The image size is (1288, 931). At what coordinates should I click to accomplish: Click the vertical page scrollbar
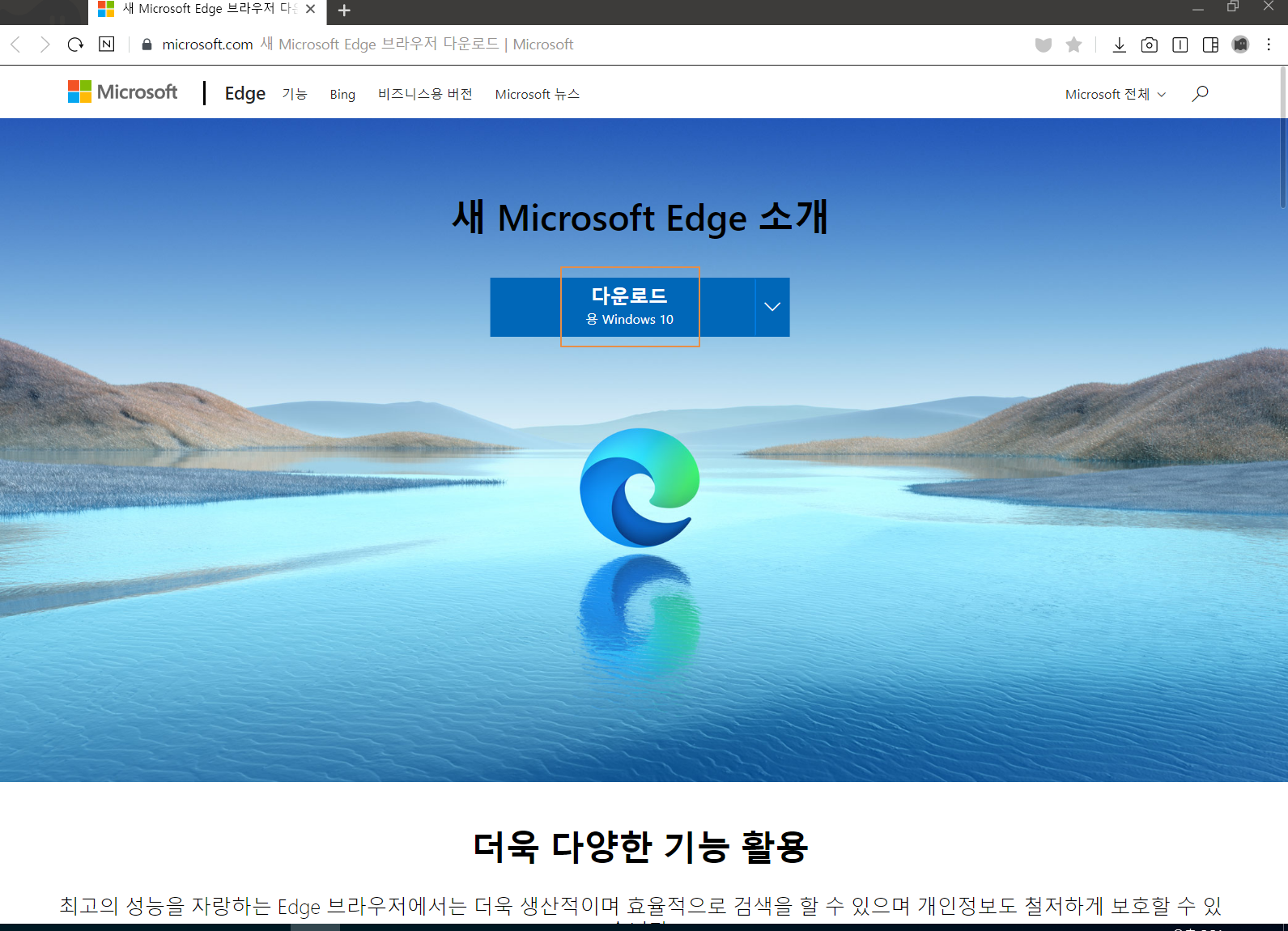coord(1283,138)
